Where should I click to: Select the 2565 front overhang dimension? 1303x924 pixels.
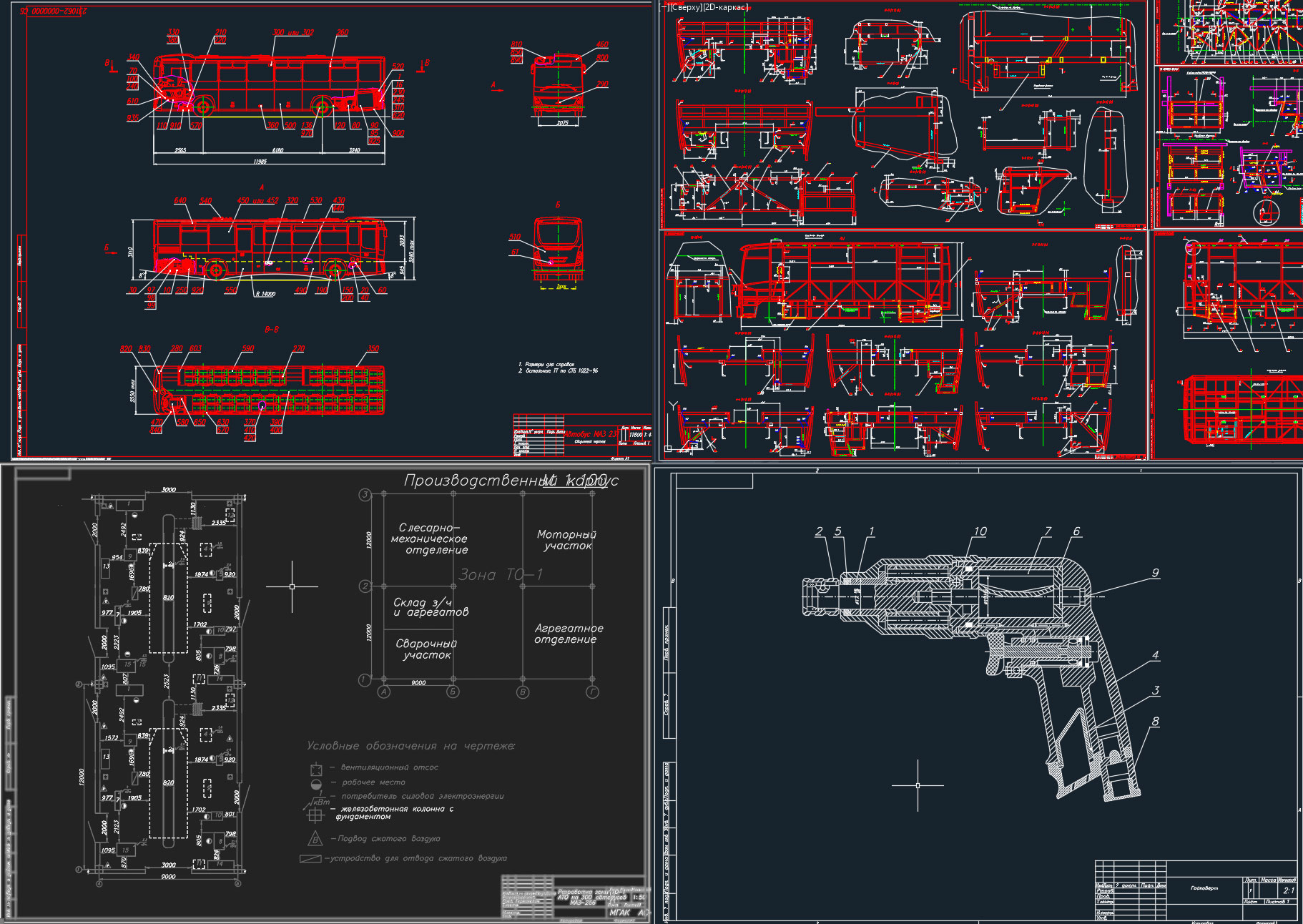[x=180, y=150]
